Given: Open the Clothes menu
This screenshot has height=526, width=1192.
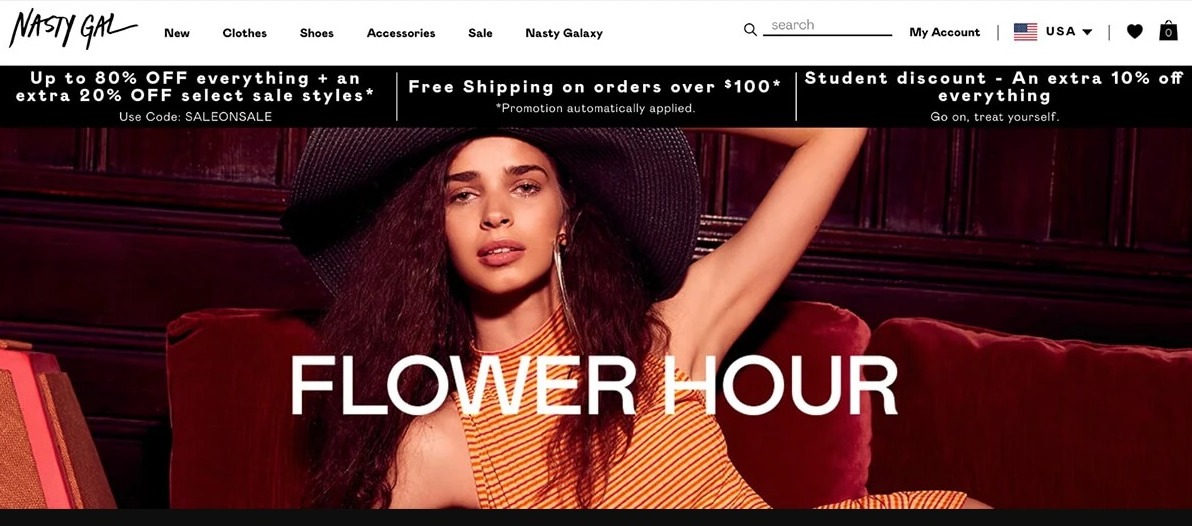Looking at the screenshot, I should 245,33.
